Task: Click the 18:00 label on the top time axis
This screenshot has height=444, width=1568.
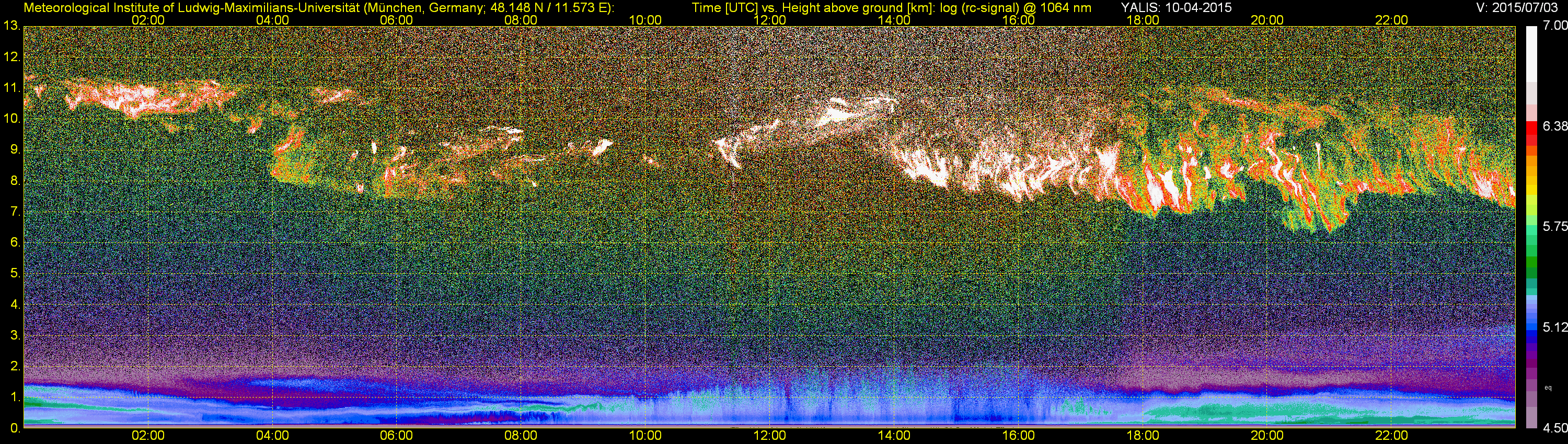Action: pos(1143,20)
